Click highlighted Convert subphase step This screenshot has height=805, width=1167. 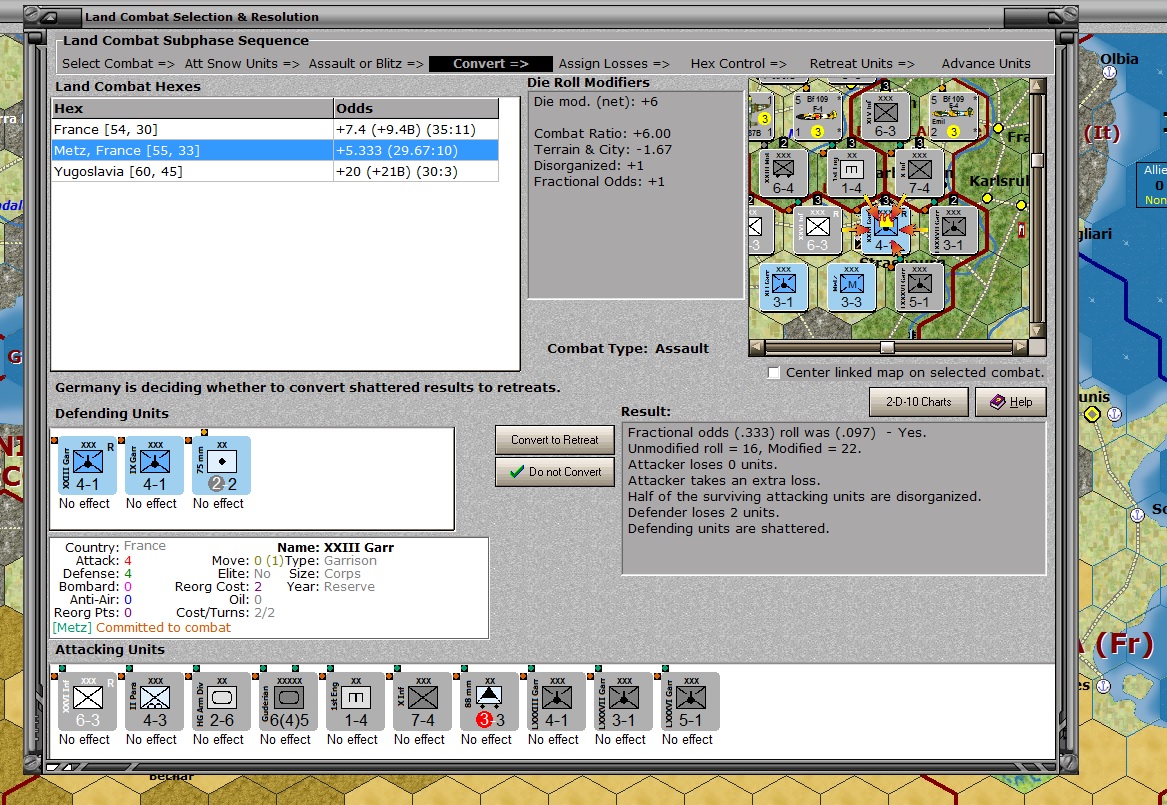(490, 64)
